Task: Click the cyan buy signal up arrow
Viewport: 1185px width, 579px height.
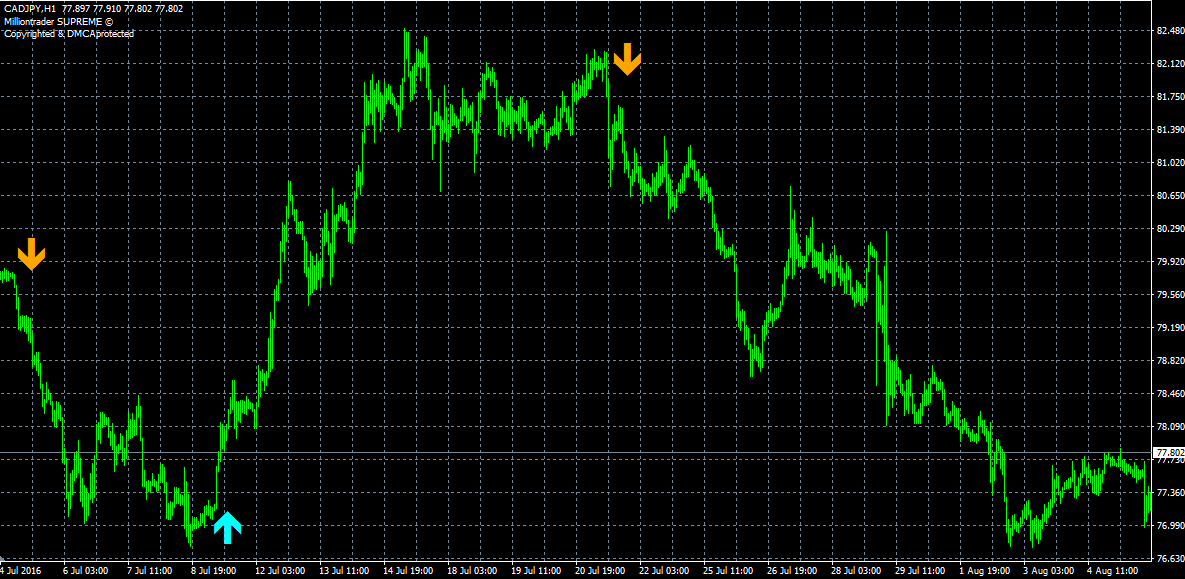Action: (x=227, y=528)
